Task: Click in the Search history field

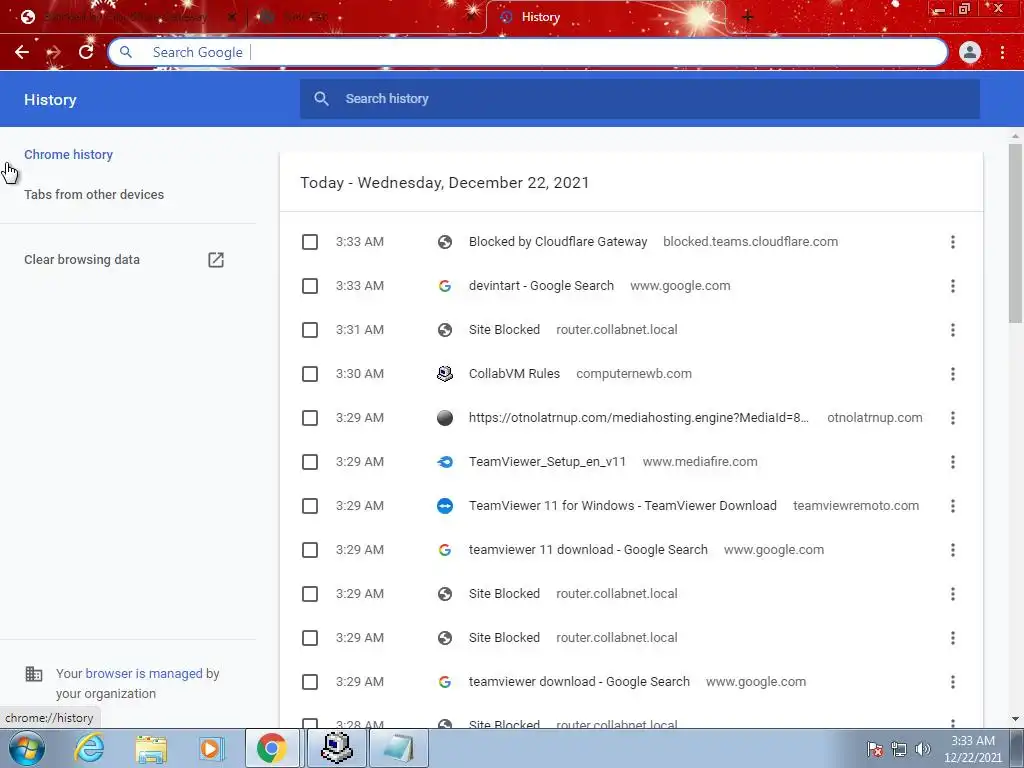Action: click(640, 99)
